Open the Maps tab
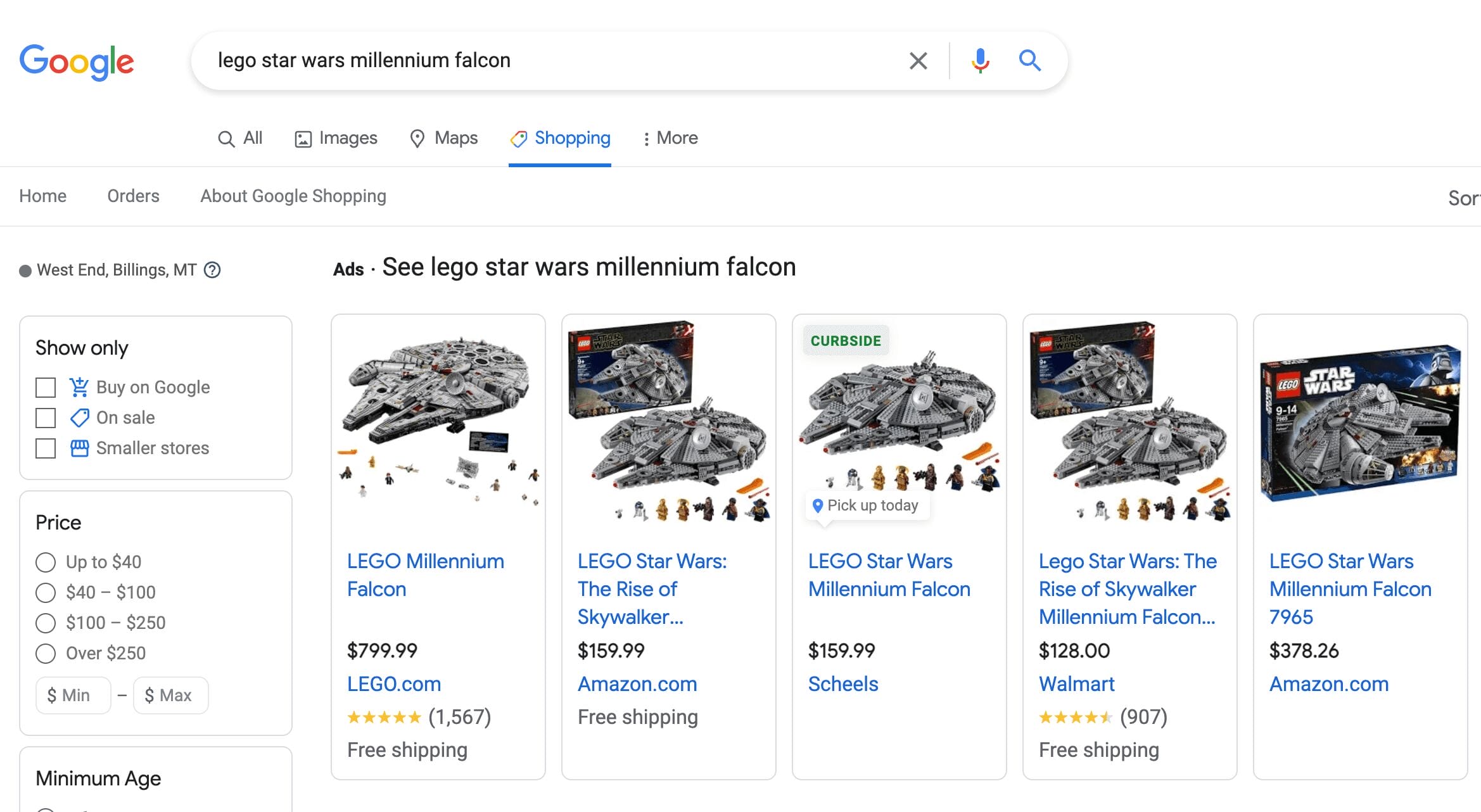 click(x=443, y=138)
